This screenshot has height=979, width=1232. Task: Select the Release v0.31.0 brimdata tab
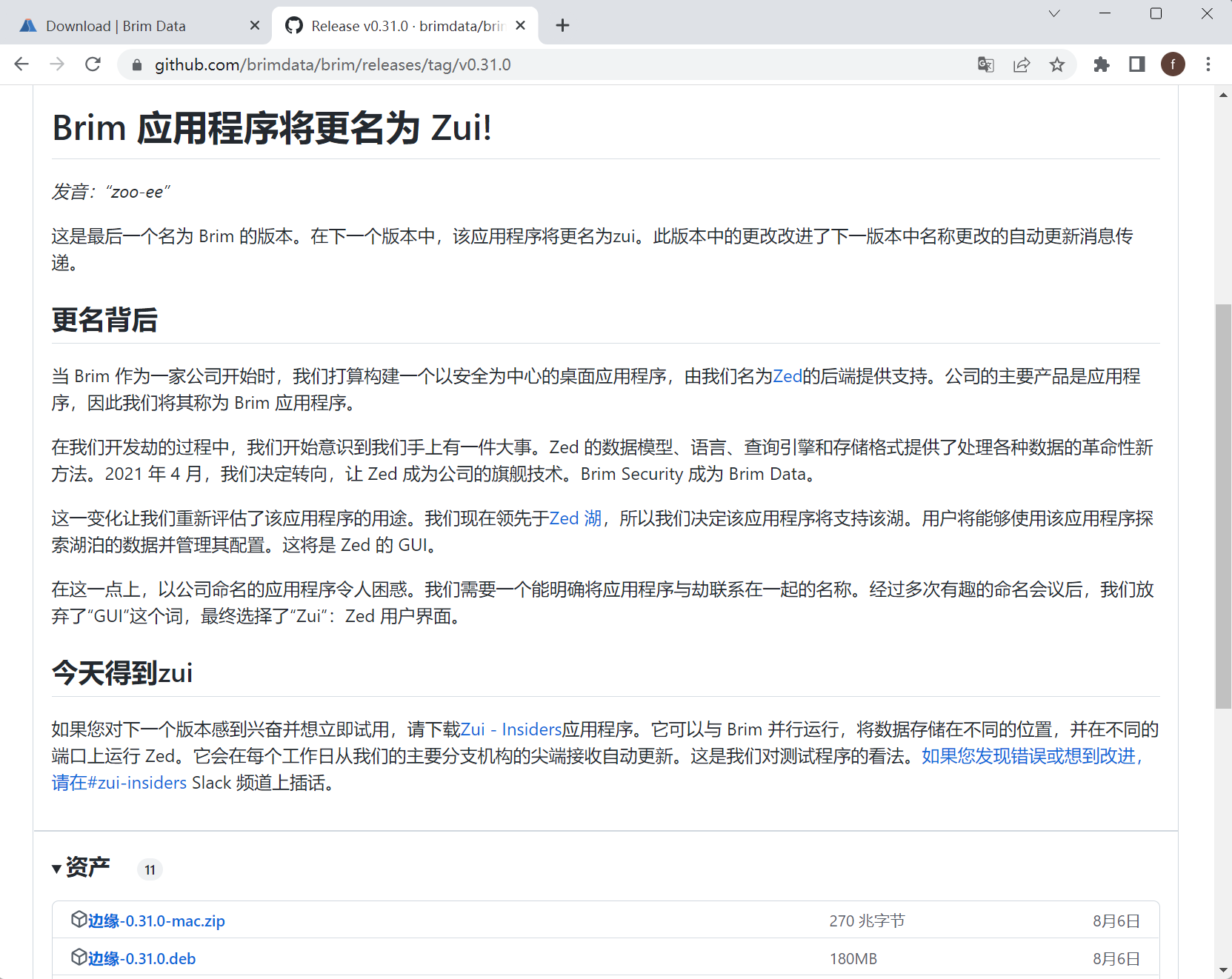[405, 26]
